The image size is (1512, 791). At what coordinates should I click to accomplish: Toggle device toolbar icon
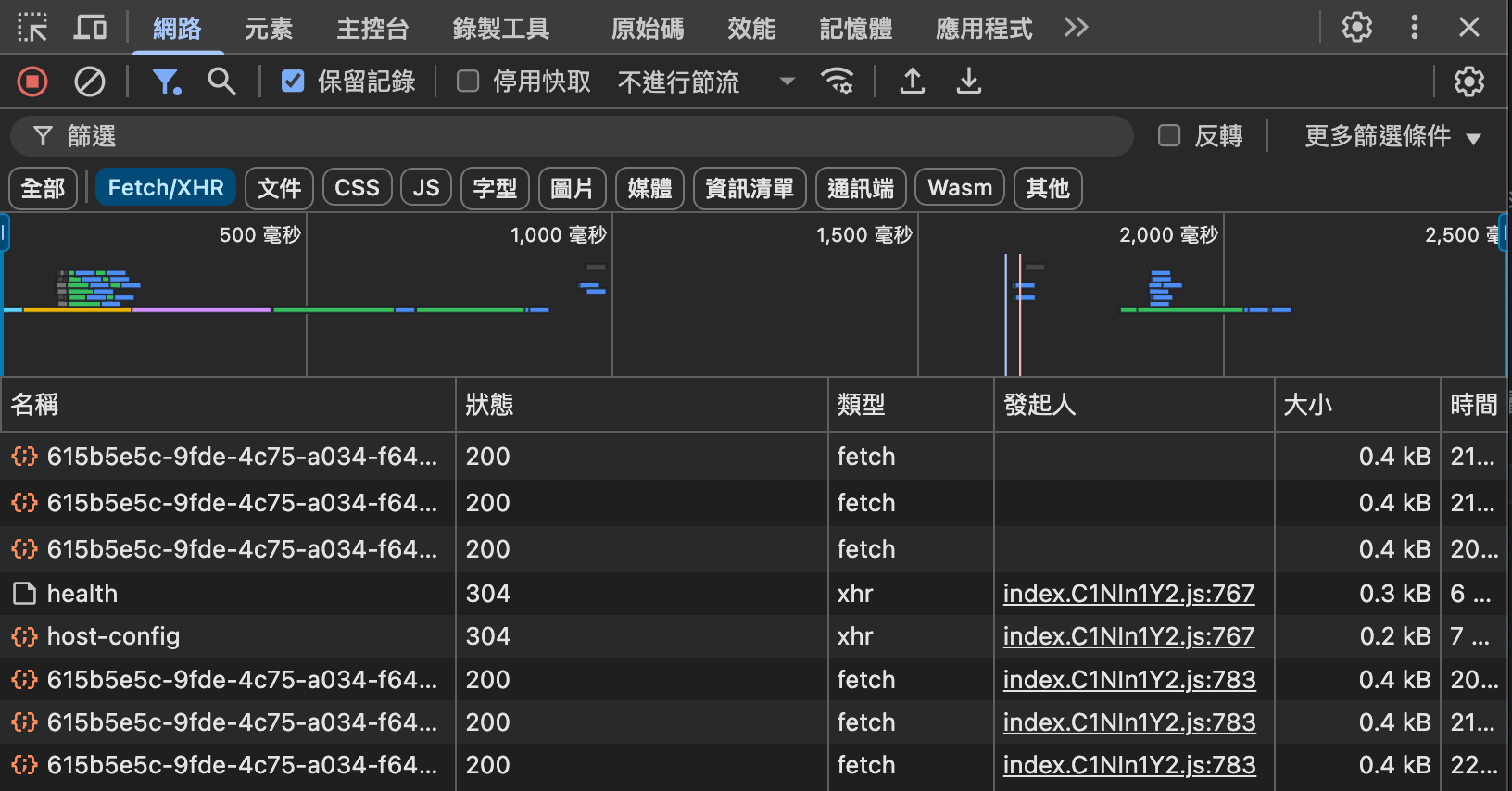pos(90,28)
